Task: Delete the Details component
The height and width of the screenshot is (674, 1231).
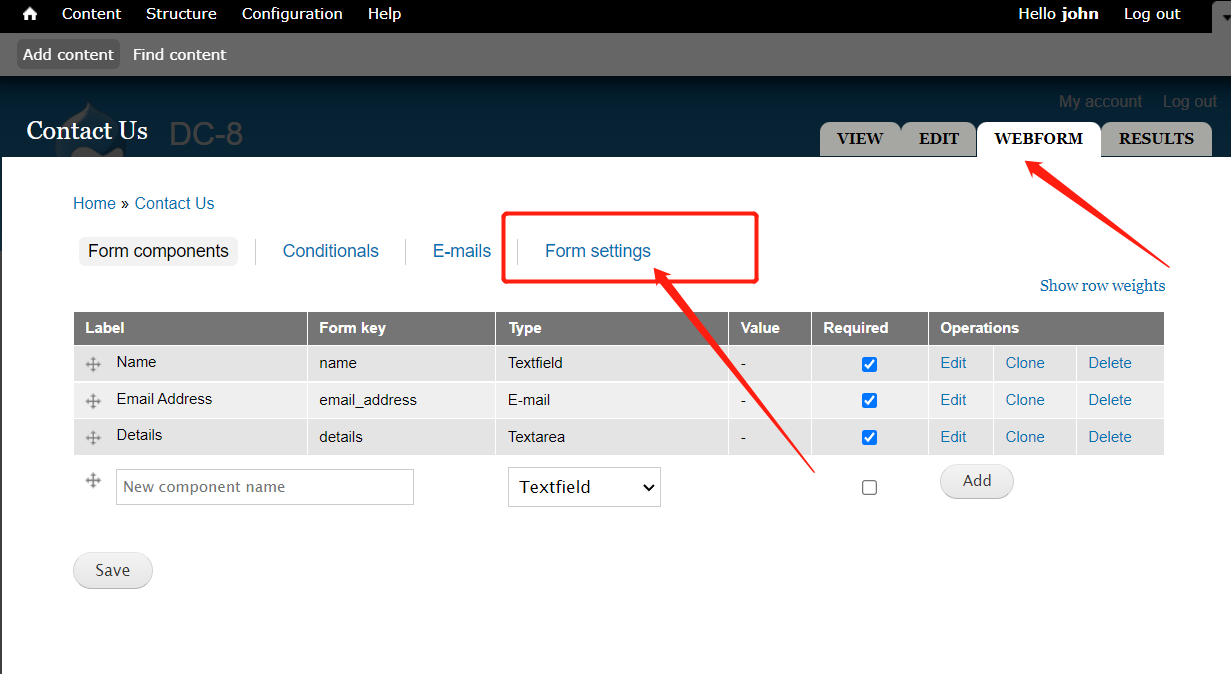Action: coord(1110,437)
